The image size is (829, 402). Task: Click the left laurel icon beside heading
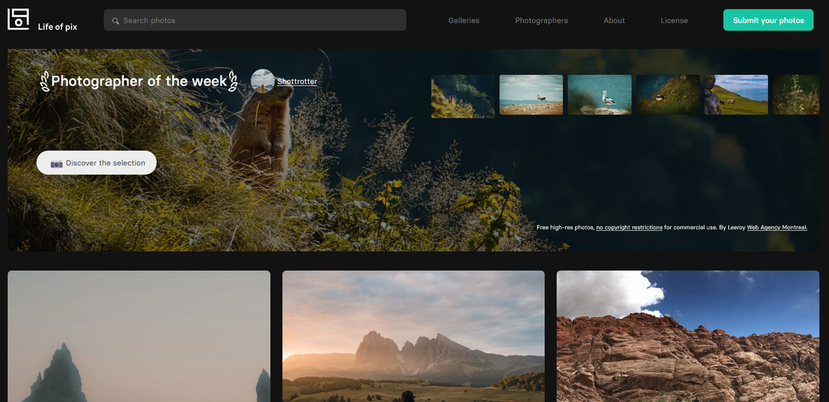[x=44, y=81]
